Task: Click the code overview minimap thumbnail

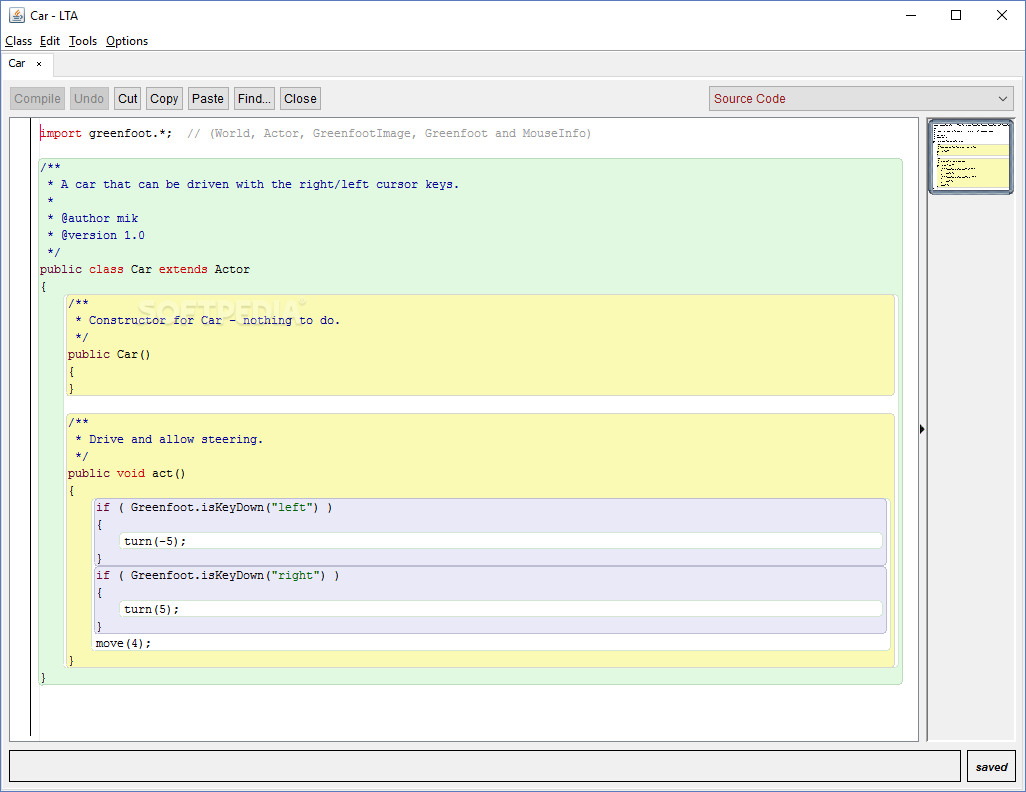Action: (x=971, y=156)
